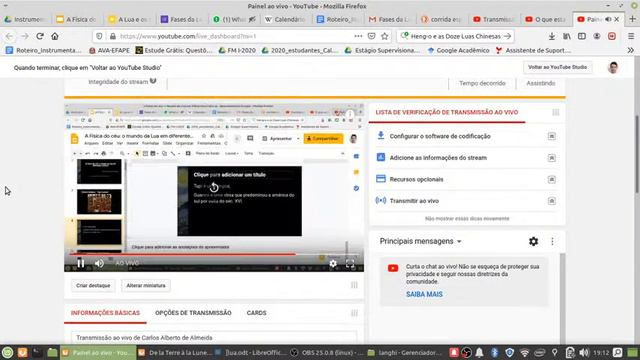Open the Wi-Fi network tray icon

click(x=525, y=353)
